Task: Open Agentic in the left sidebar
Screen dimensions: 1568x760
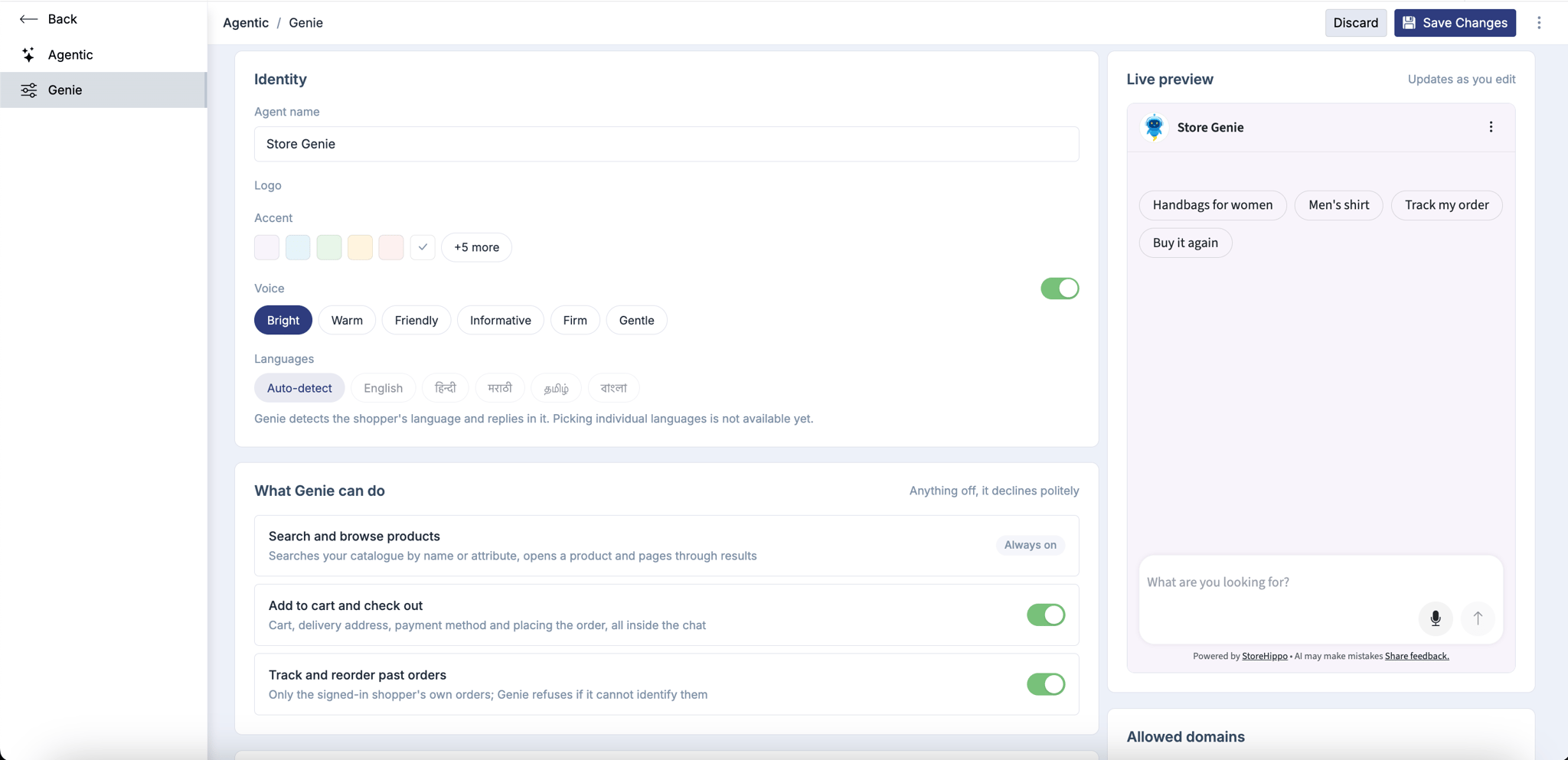Action: [x=103, y=54]
